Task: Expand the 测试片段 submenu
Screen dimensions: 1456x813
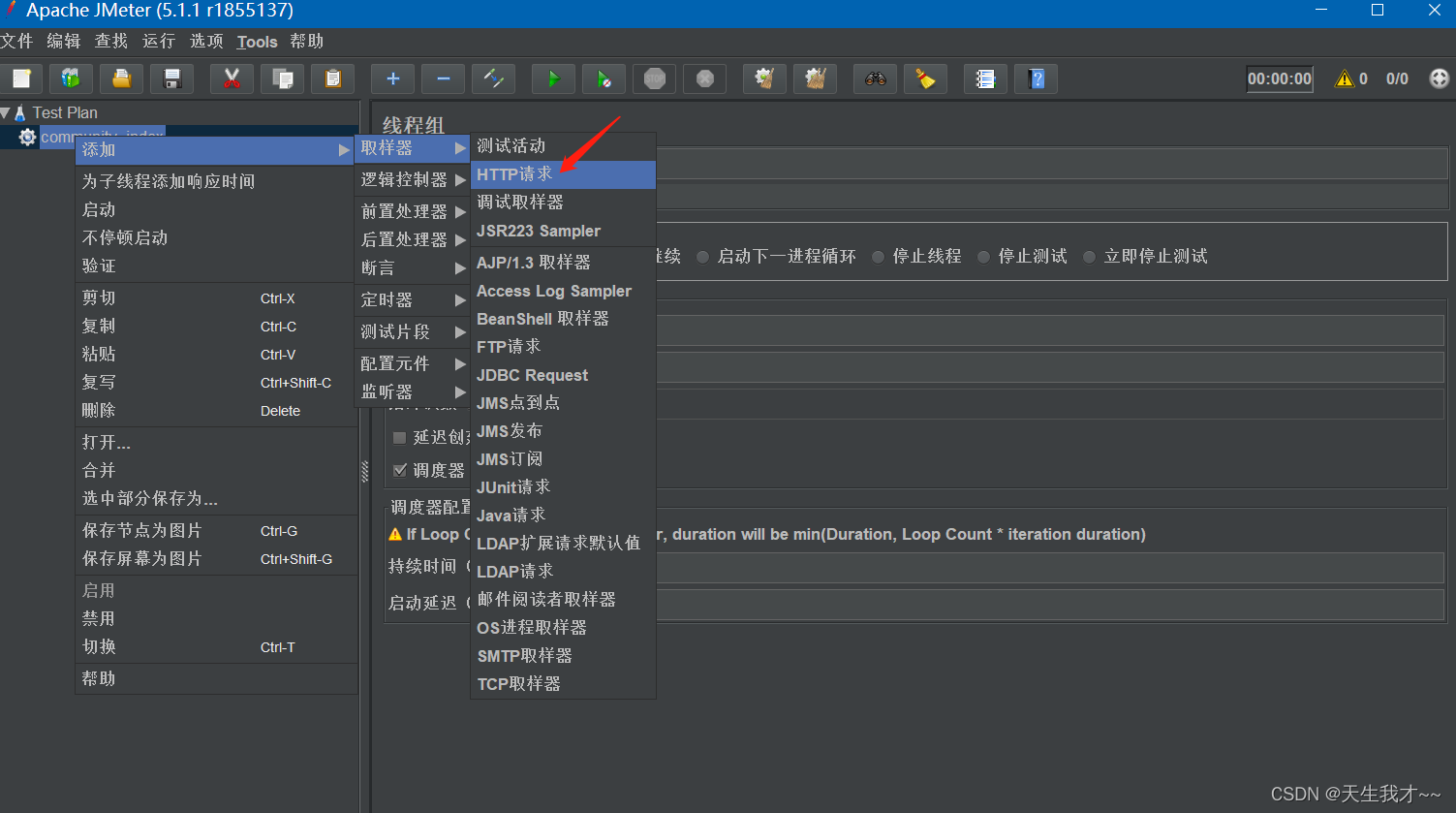Action: click(x=413, y=331)
